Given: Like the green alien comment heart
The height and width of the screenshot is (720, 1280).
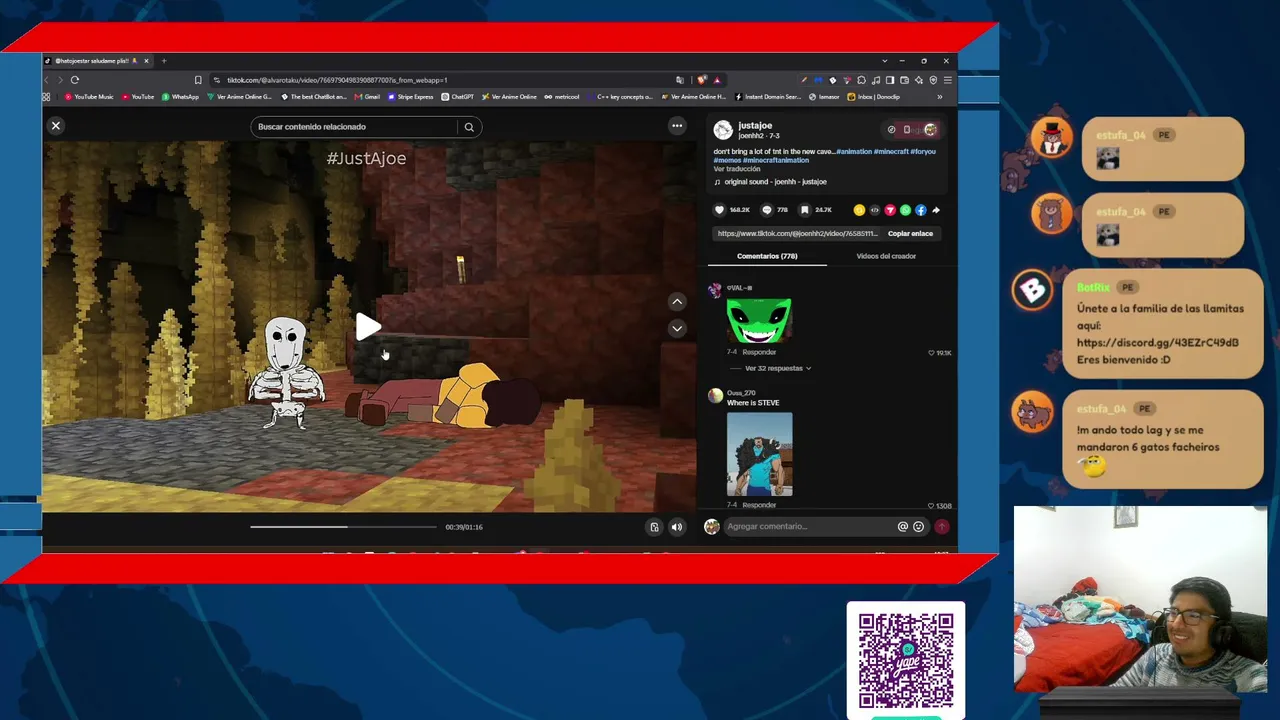Looking at the screenshot, I should 932,353.
